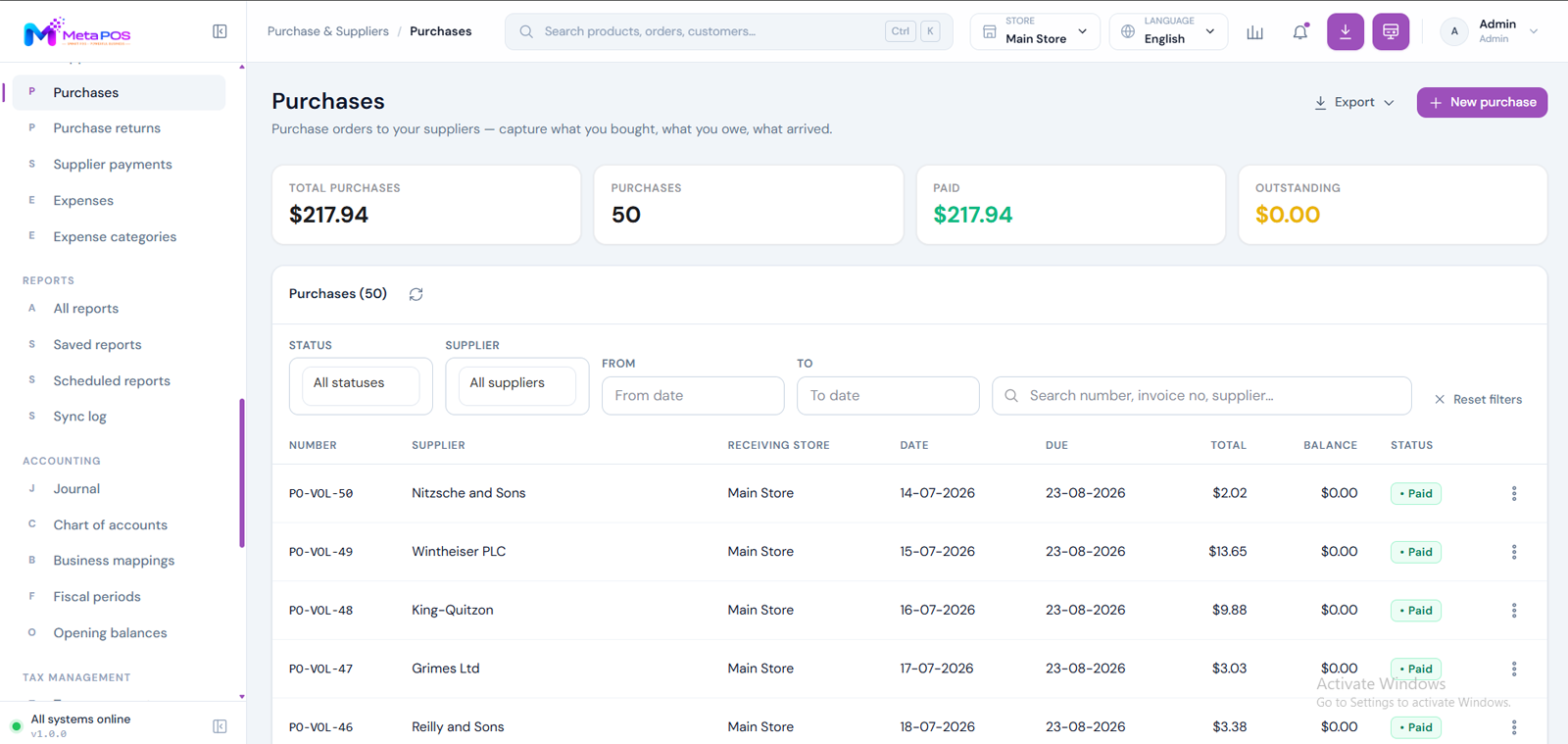The height and width of the screenshot is (744, 1568).
Task: Click the green systems online status dot
Action: [16, 726]
